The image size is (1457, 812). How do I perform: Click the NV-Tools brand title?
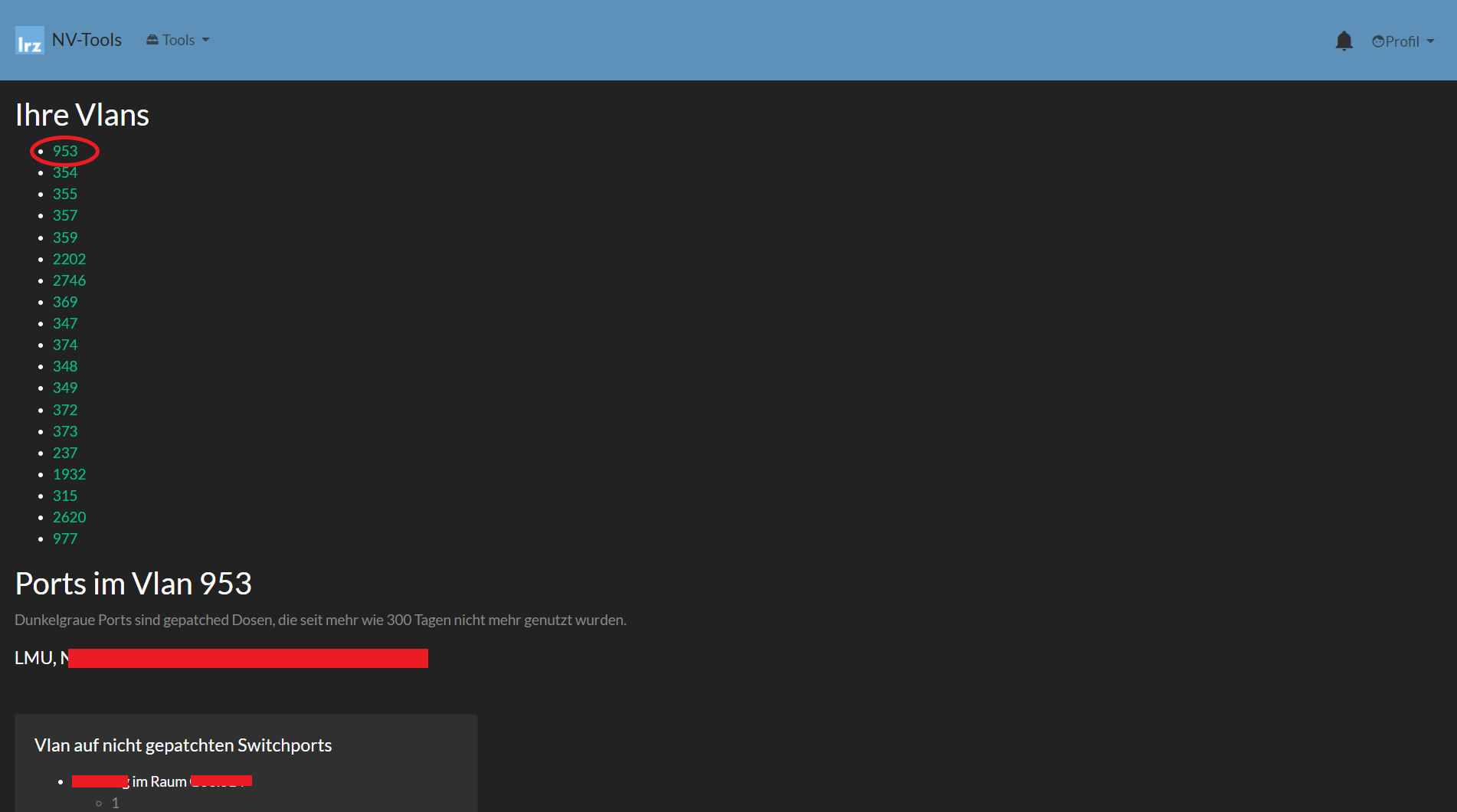(x=87, y=40)
